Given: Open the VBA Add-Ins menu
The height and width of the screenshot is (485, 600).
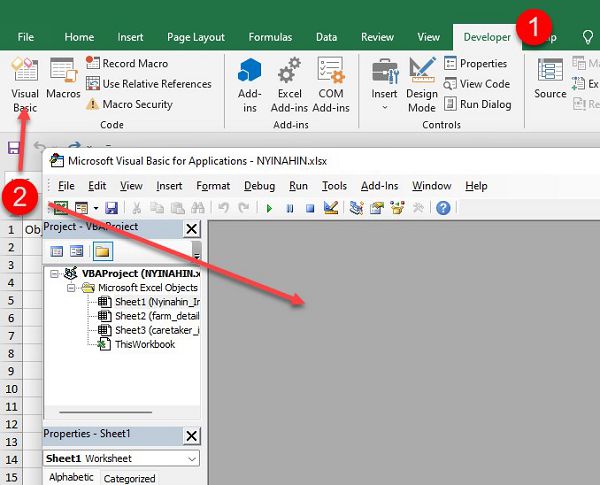Looking at the screenshot, I should [x=380, y=186].
